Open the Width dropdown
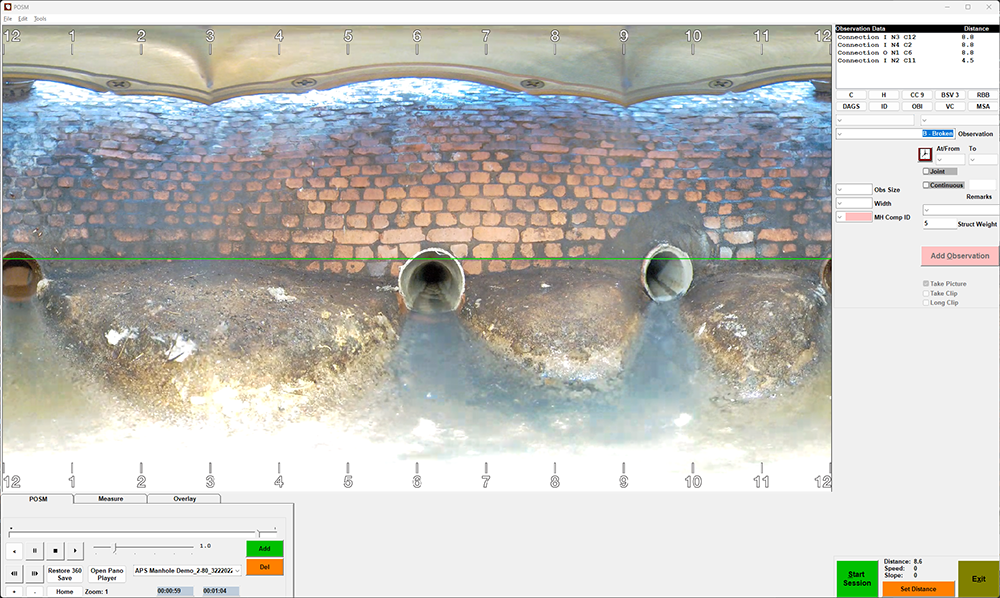 click(x=854, y=203)
